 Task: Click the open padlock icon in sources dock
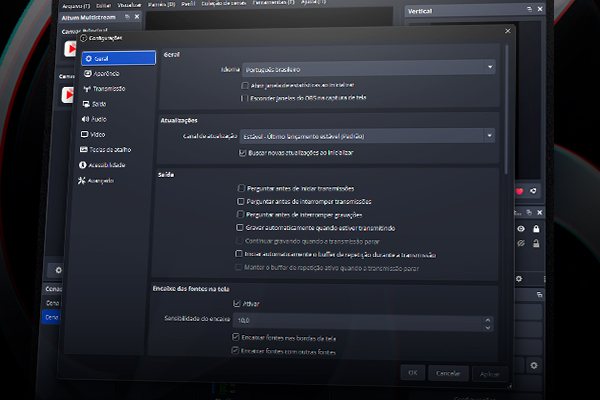pyautogui.click(x=536, y=243)
